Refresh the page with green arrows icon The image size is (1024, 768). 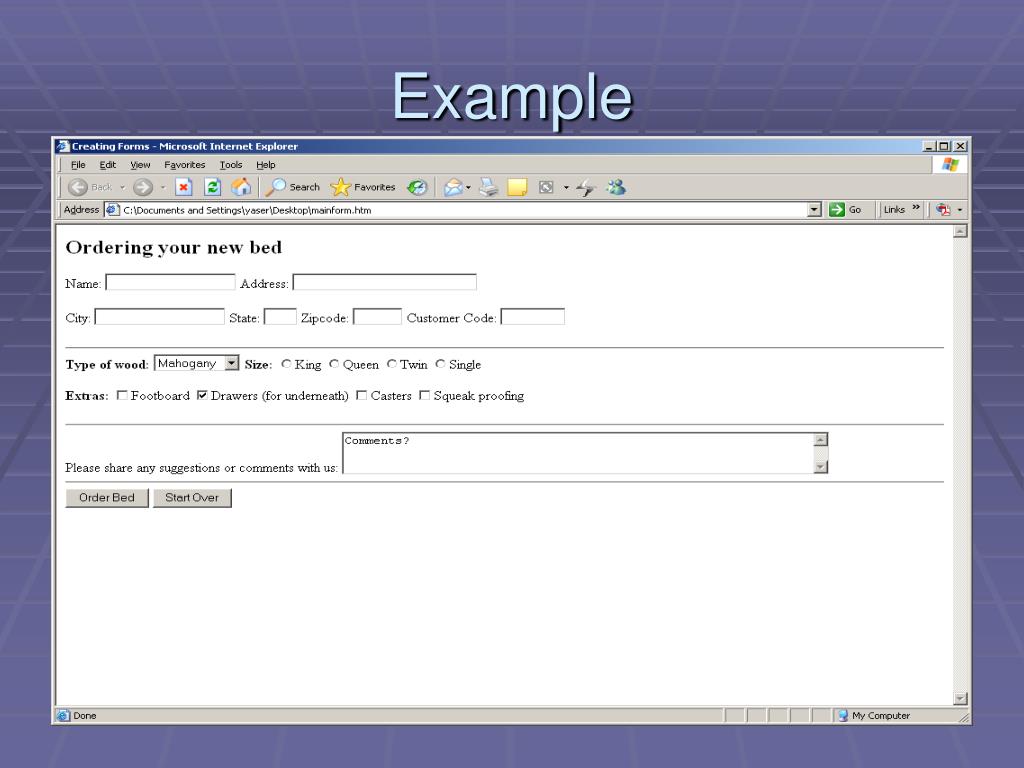click(212, 187)
